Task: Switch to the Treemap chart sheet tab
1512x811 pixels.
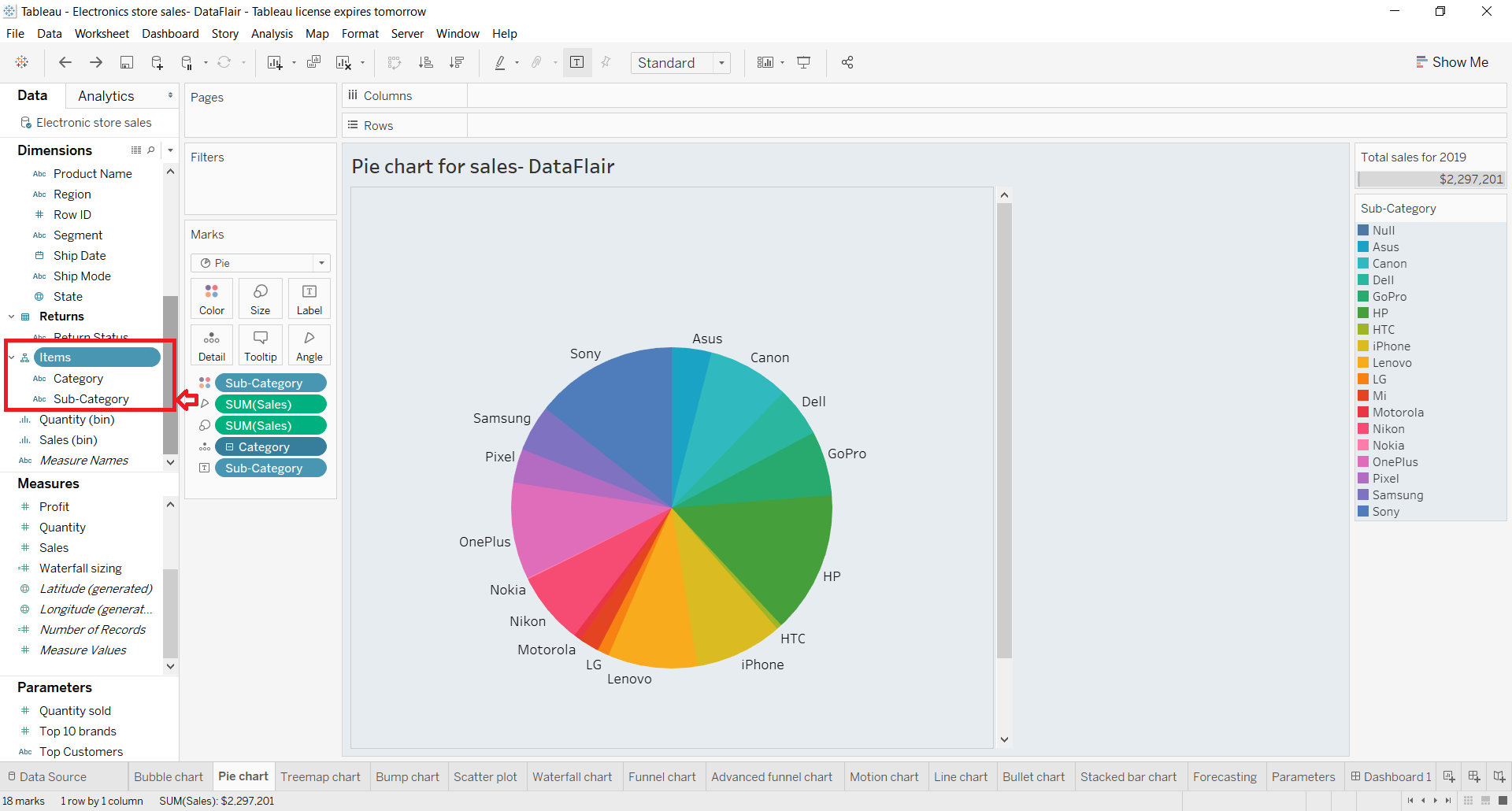Action: coord(321,776)
